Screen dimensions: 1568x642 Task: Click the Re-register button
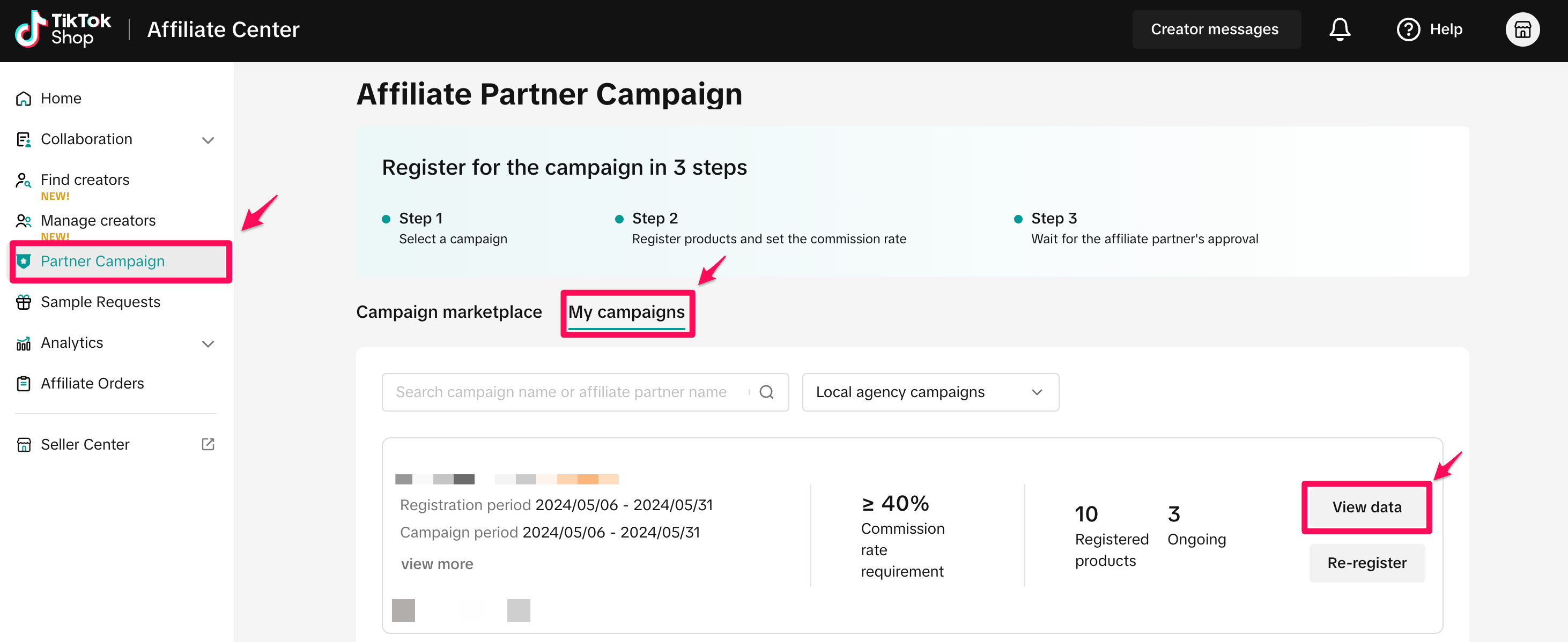click(x=1366, y=563)
